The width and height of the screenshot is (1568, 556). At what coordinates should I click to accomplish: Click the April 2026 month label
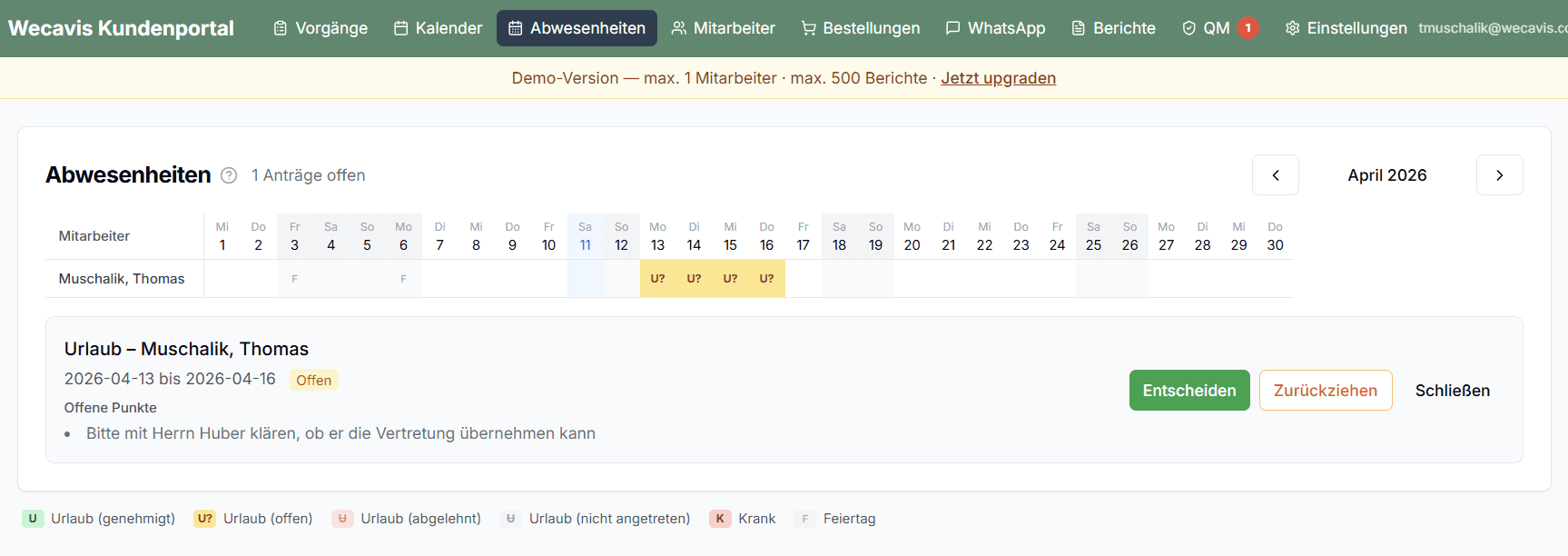(x=1387, y=175)
